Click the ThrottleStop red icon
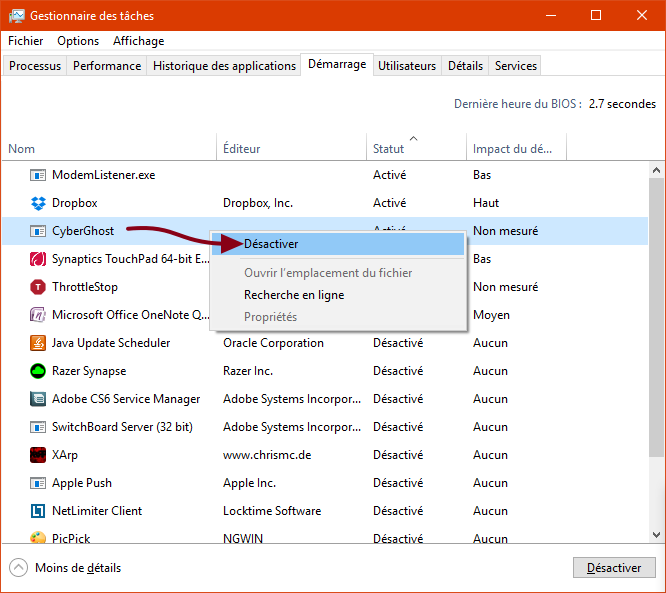The width and height of the screenshot is (666, 593). click(x=38, y=287)
